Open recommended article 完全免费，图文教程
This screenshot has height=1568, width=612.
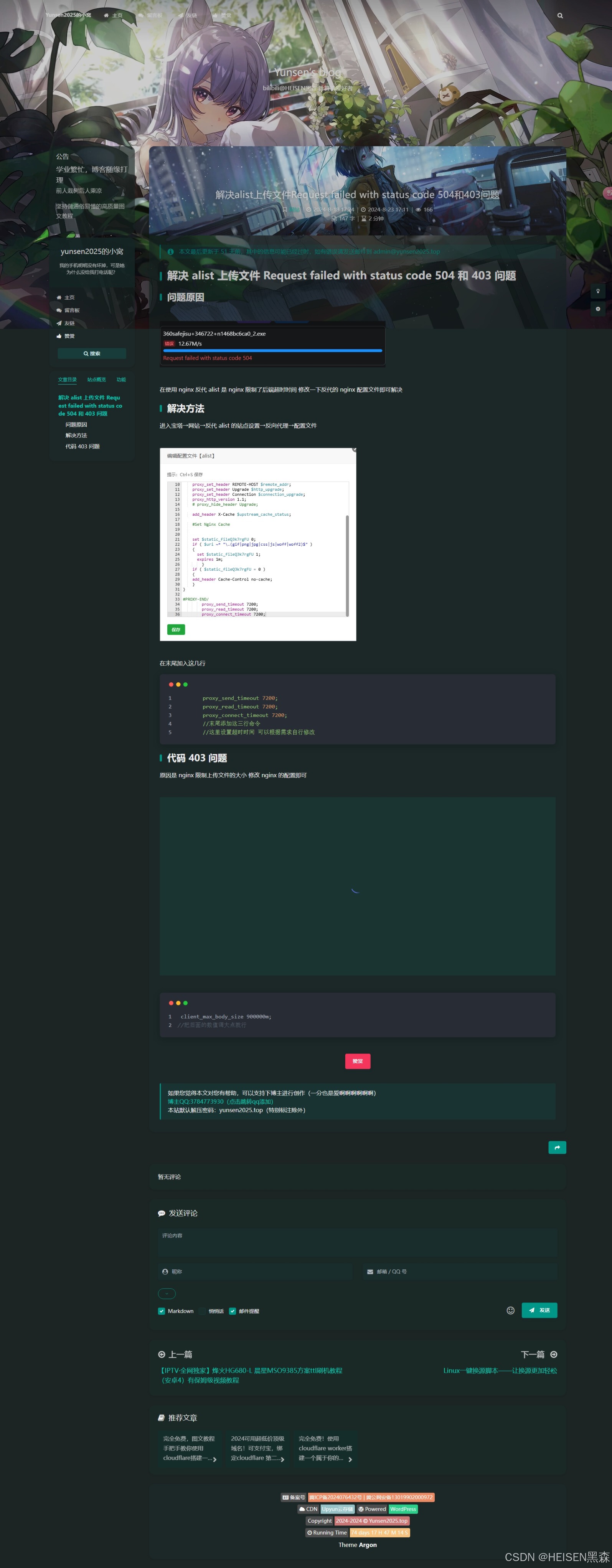click(190, 1448)
